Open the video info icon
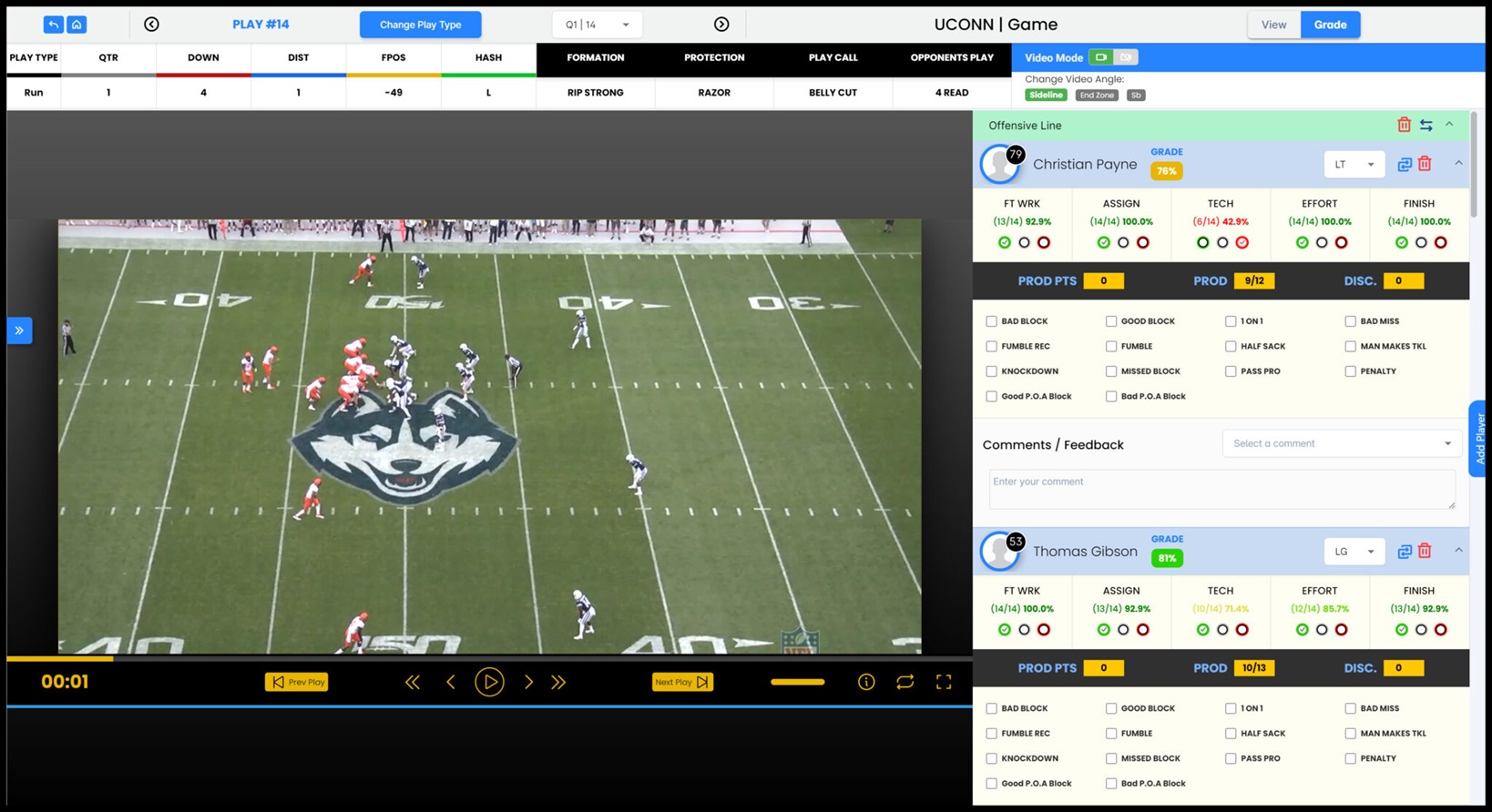This screenshot has width=1492, height=812. click(x=866, y=682)
